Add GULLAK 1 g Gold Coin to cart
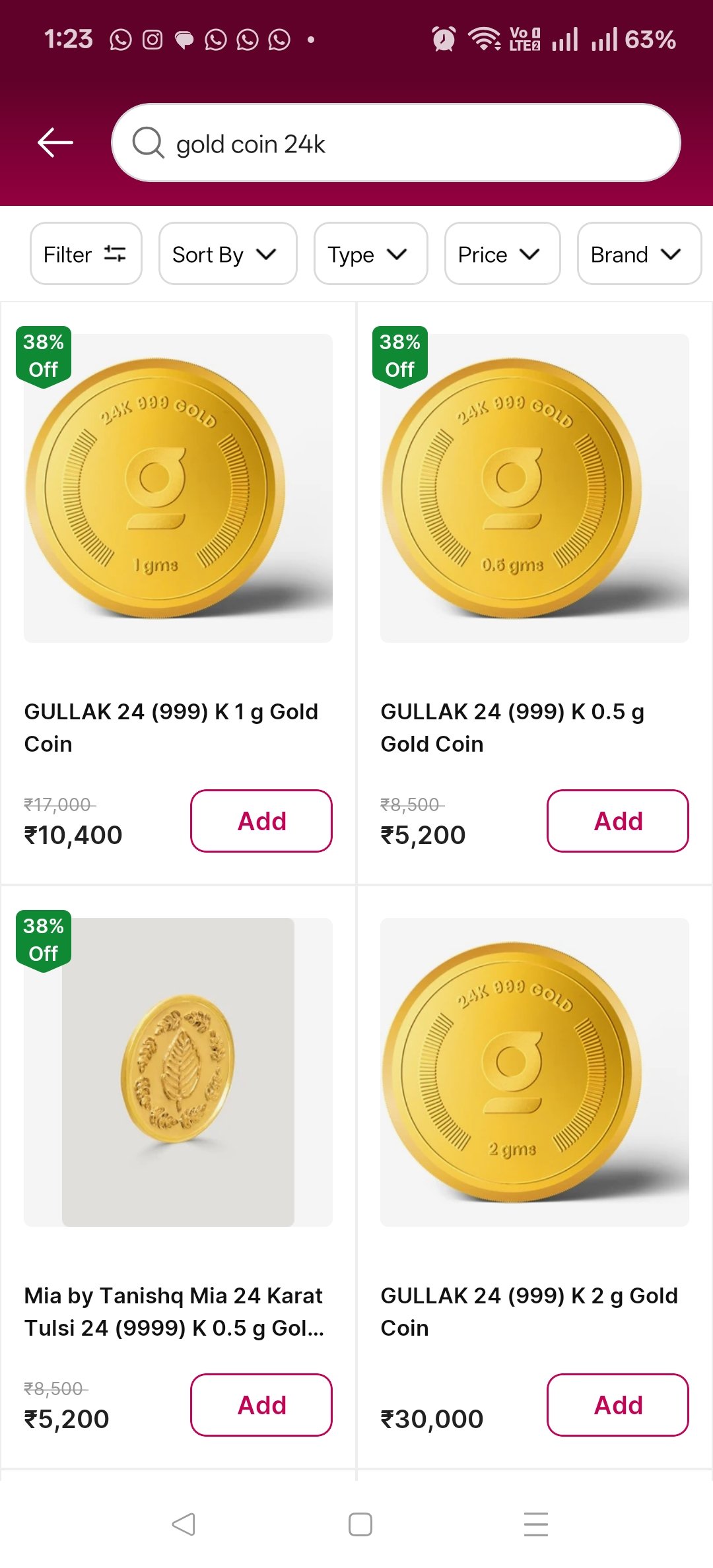Screen dimensions: 713x1568 pos(261,821)
